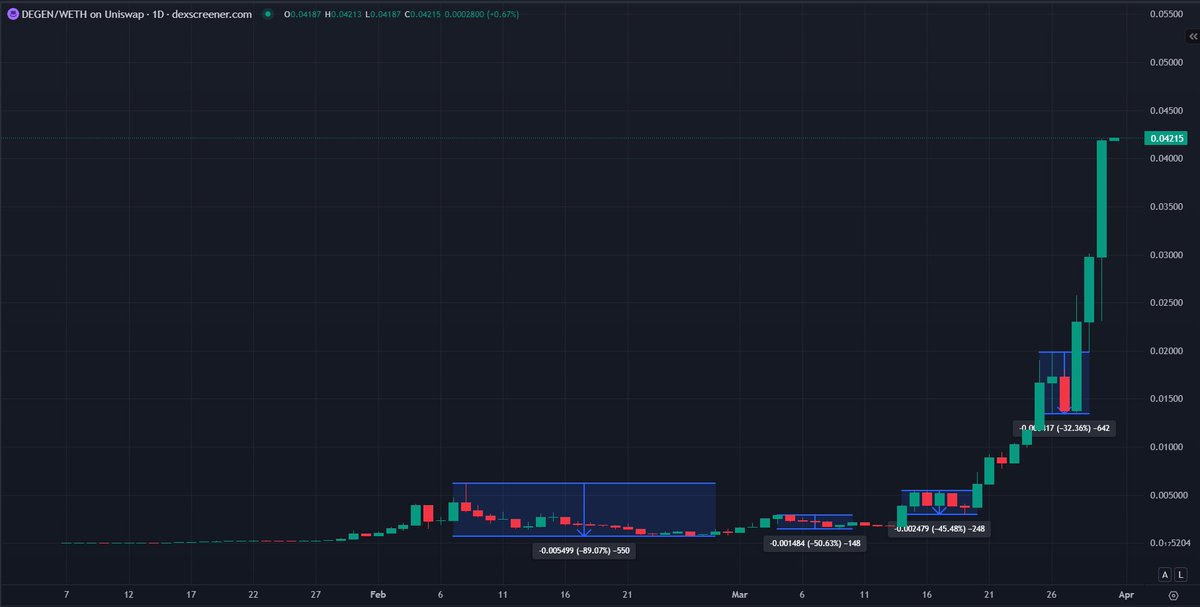Toggle auto scale with the A button

pos(1165,574)
